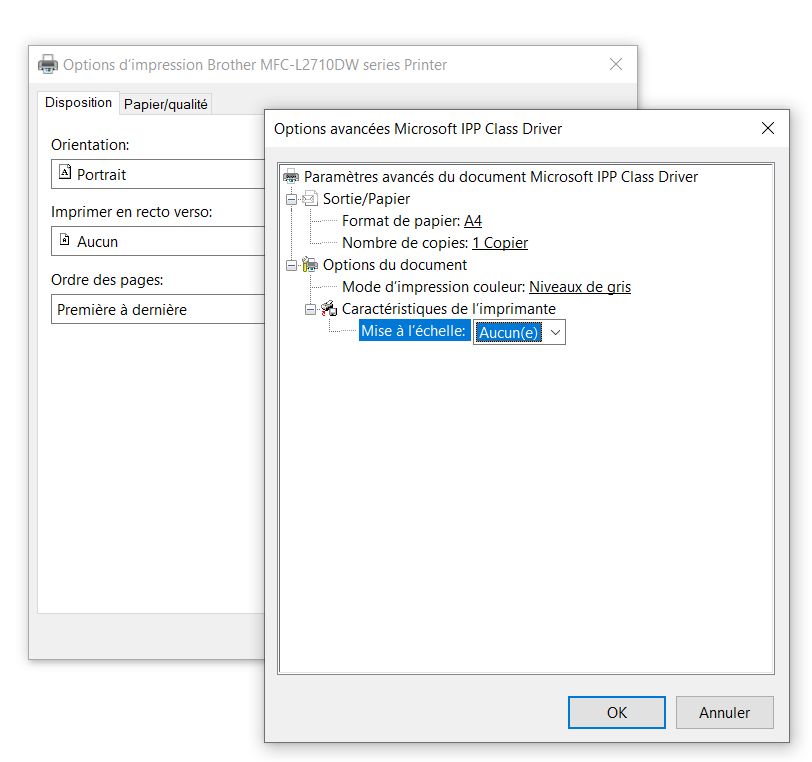Click the 1 Copier copies value
The width and height of the screenshot is (812, 762).
(x=500, y=243)
